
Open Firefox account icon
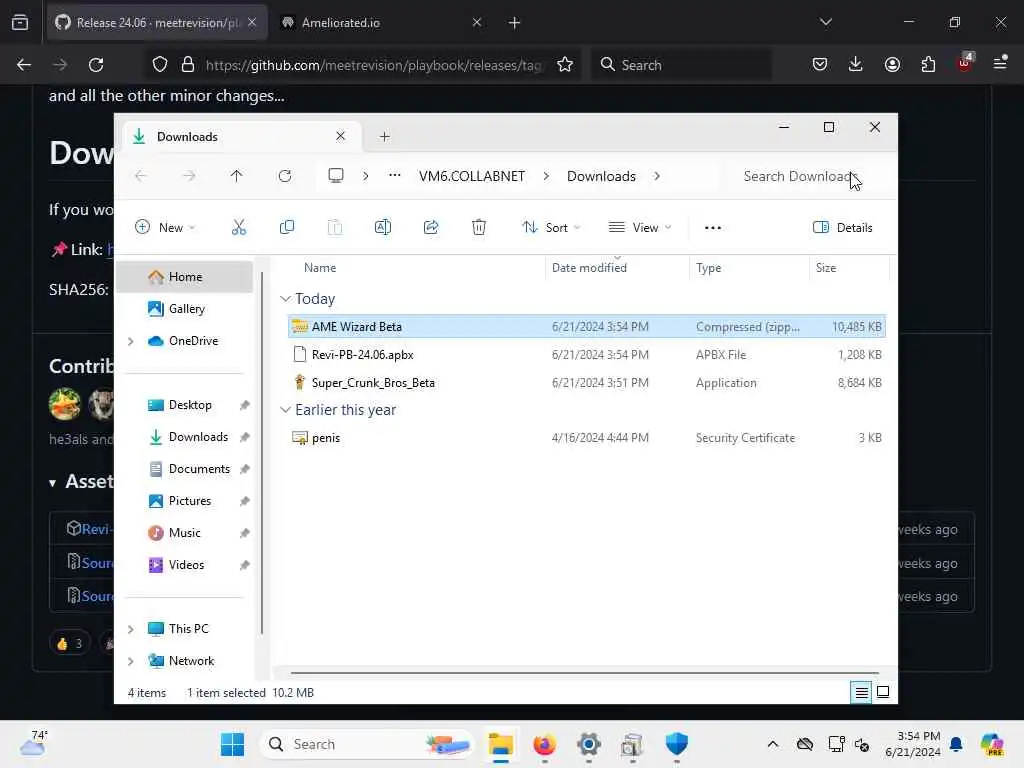pos(892,64)
